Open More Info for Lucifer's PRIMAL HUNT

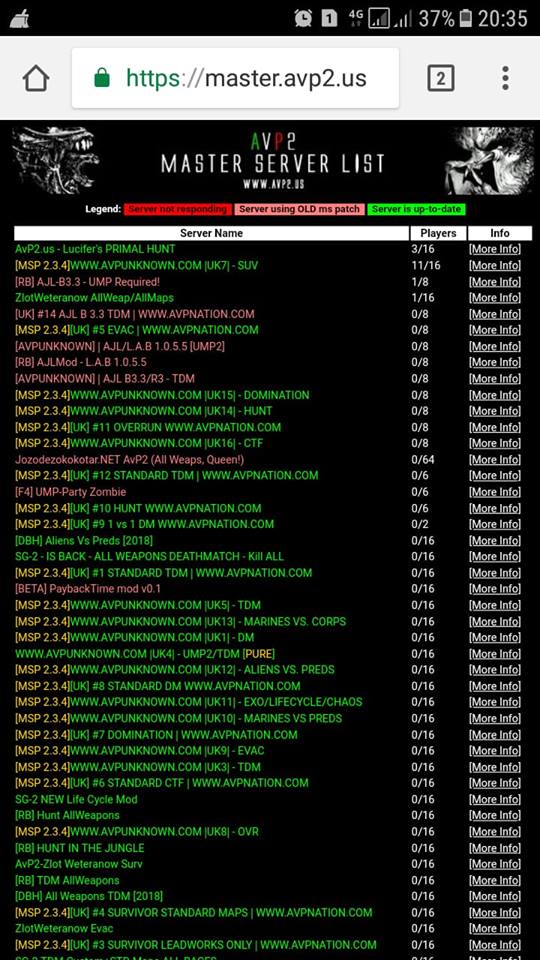(495, 249)
